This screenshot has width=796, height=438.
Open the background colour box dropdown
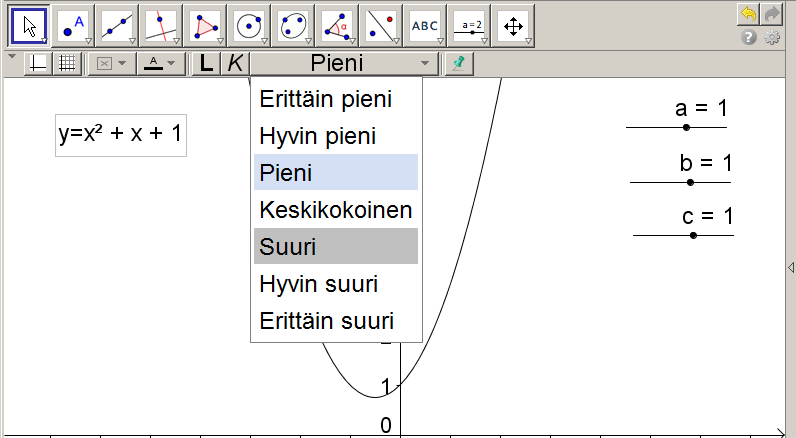(x=111, y=63)
